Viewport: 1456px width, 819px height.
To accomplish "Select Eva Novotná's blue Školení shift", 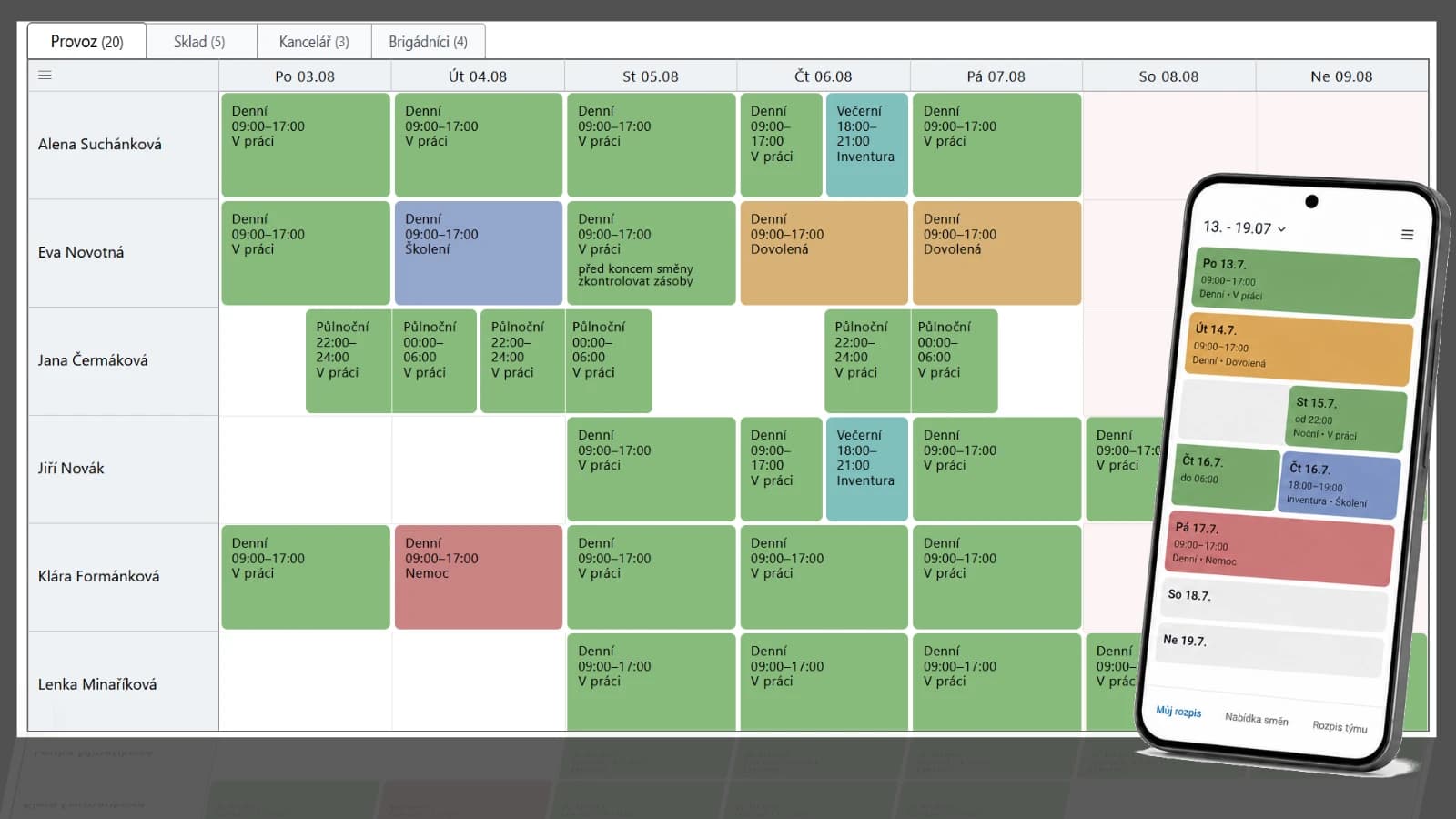I will 479,253.
